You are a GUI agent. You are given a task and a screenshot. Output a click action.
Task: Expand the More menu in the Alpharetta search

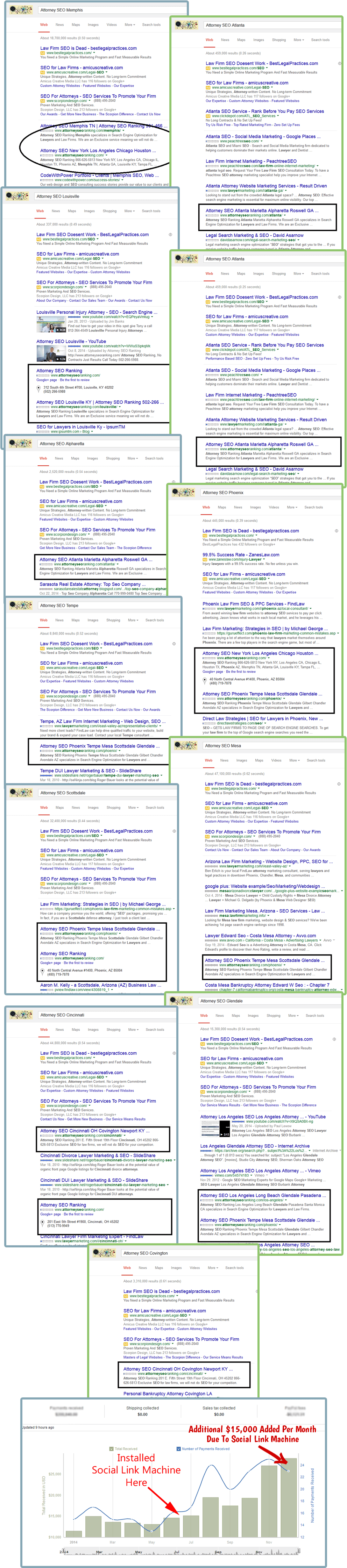[132, 458]
